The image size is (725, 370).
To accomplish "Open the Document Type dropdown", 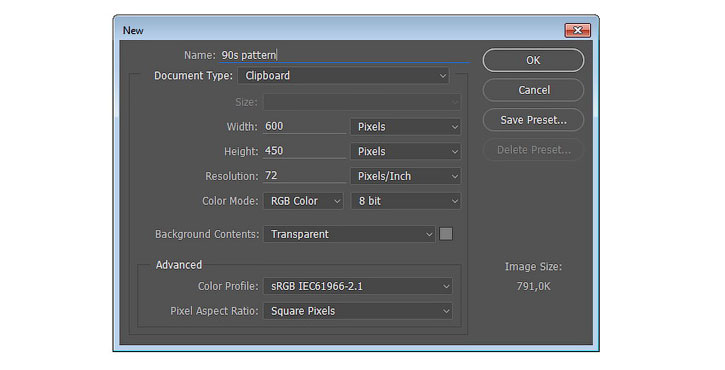I will 344,76.
